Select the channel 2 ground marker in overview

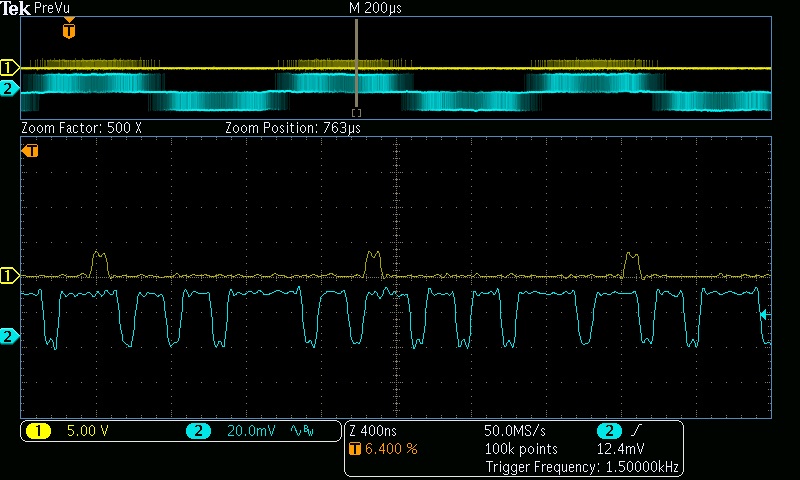(x=9, y=88)
